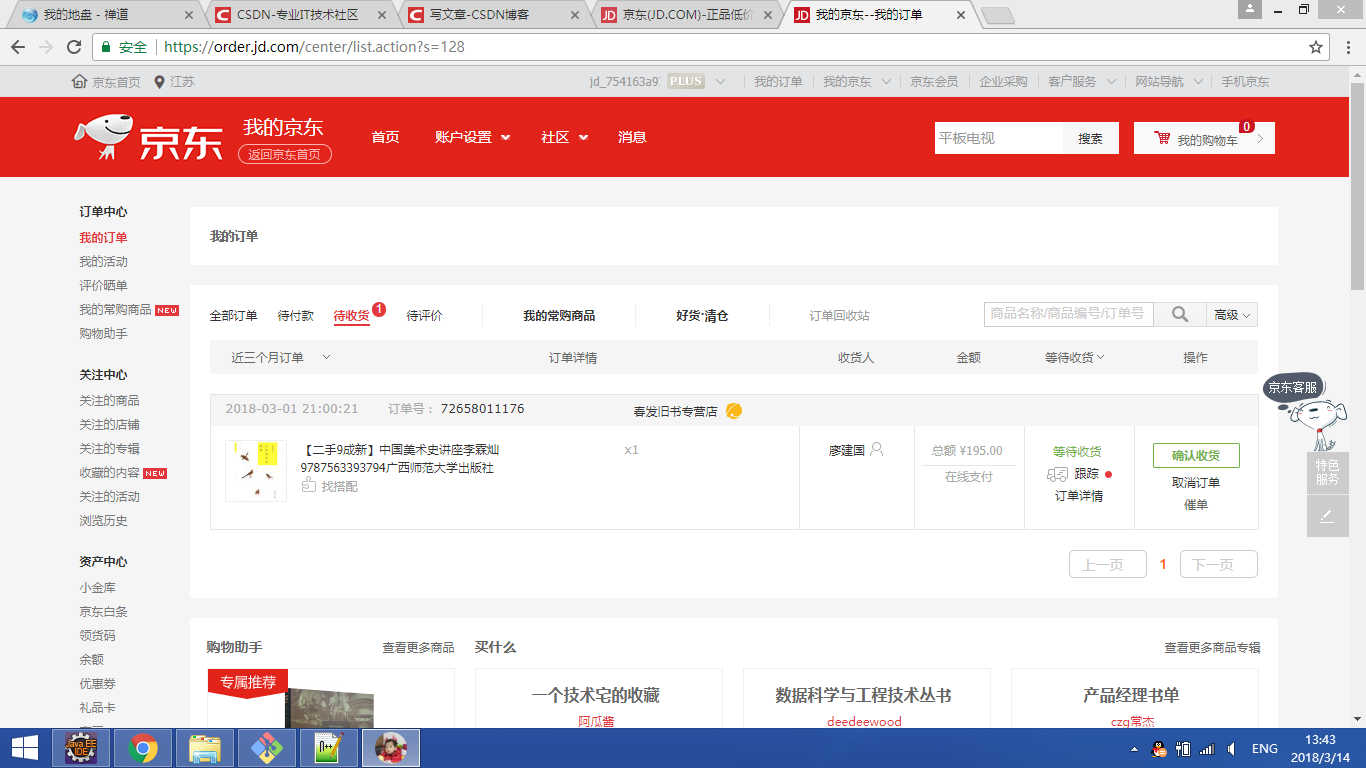Click the book product thumbnail

tap(256, 471)
